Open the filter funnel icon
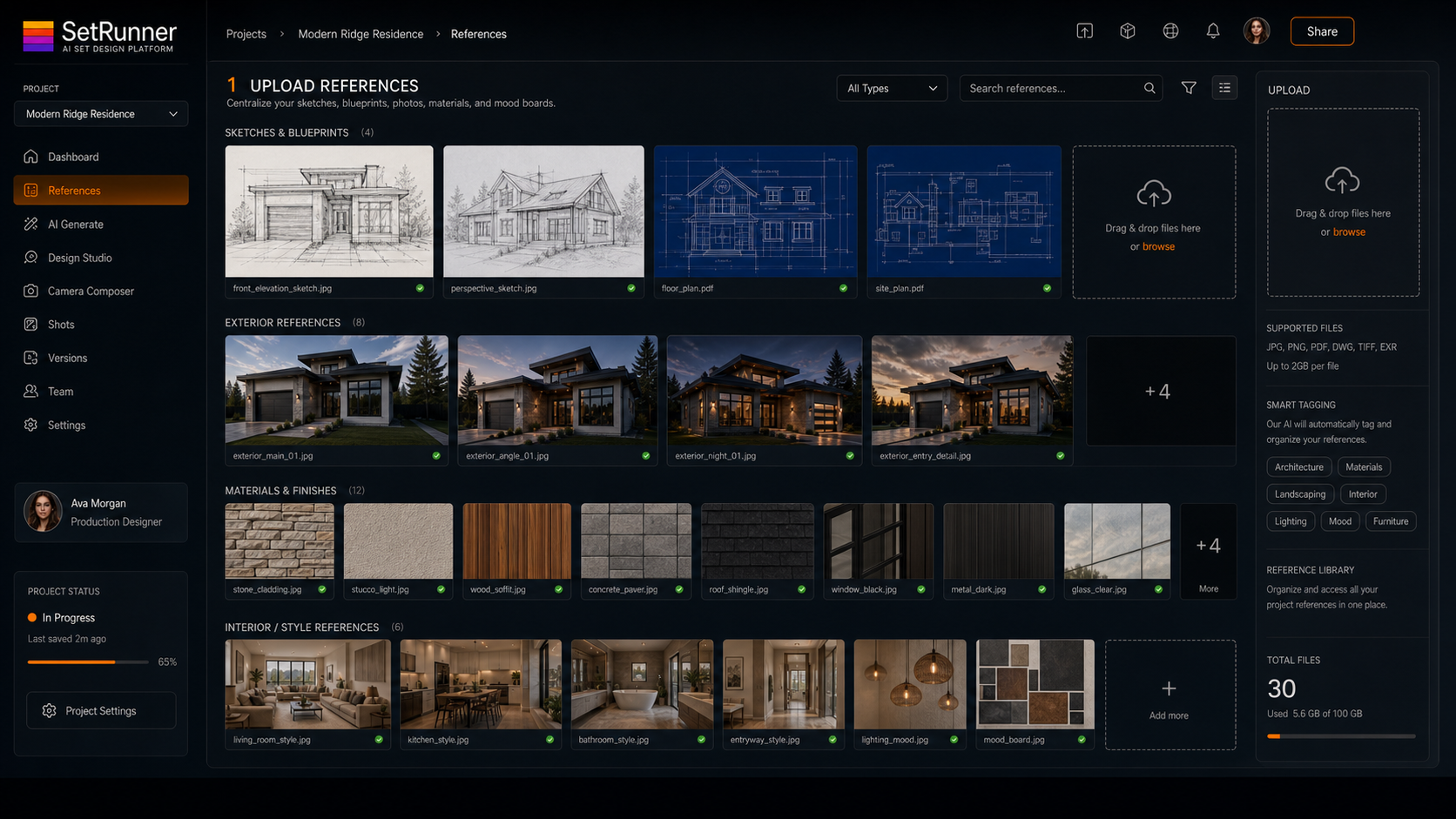Screen dimensions: 1456x819 1189,88
